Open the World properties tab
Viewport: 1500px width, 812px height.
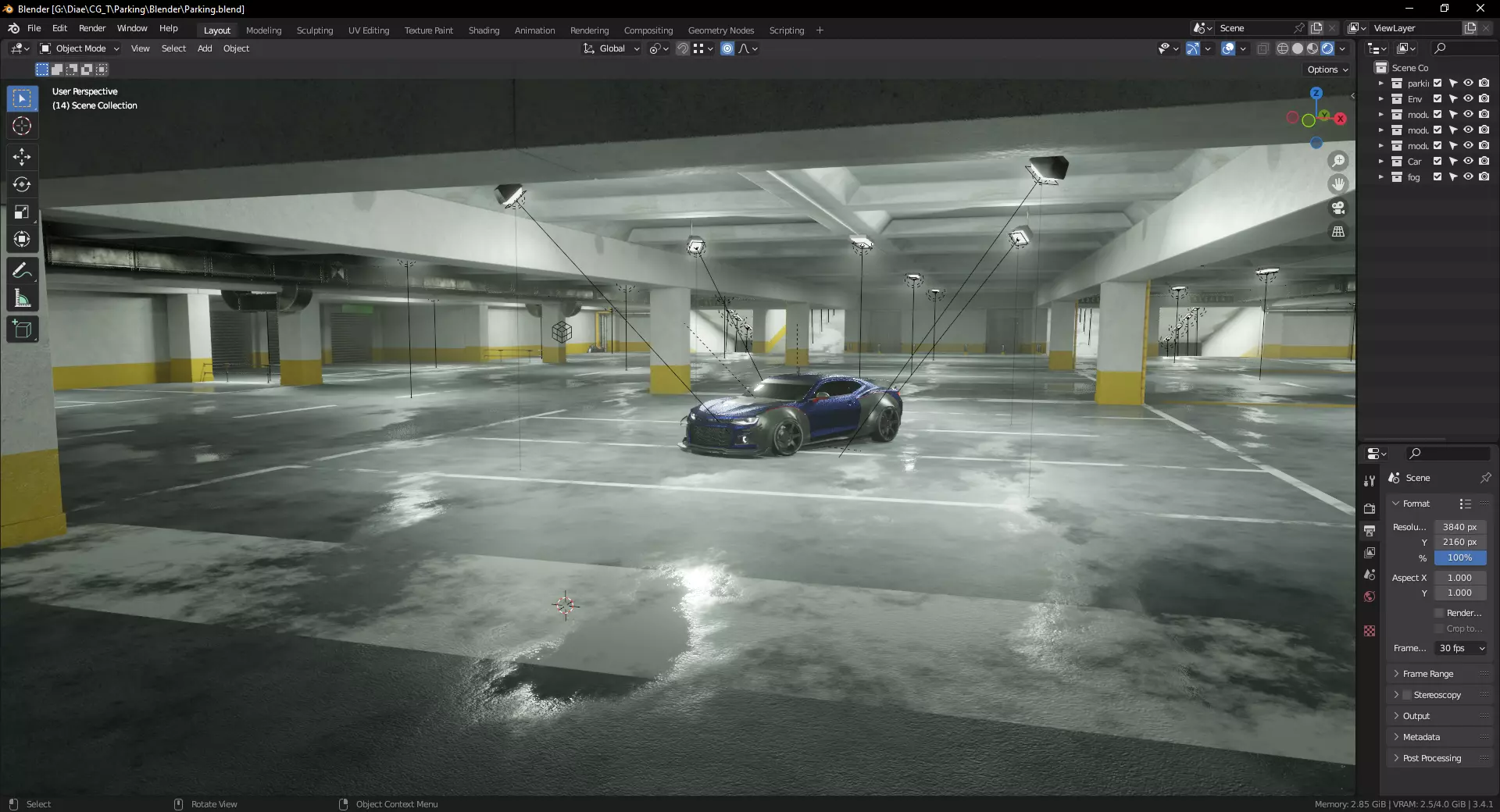pos(1370,597)
